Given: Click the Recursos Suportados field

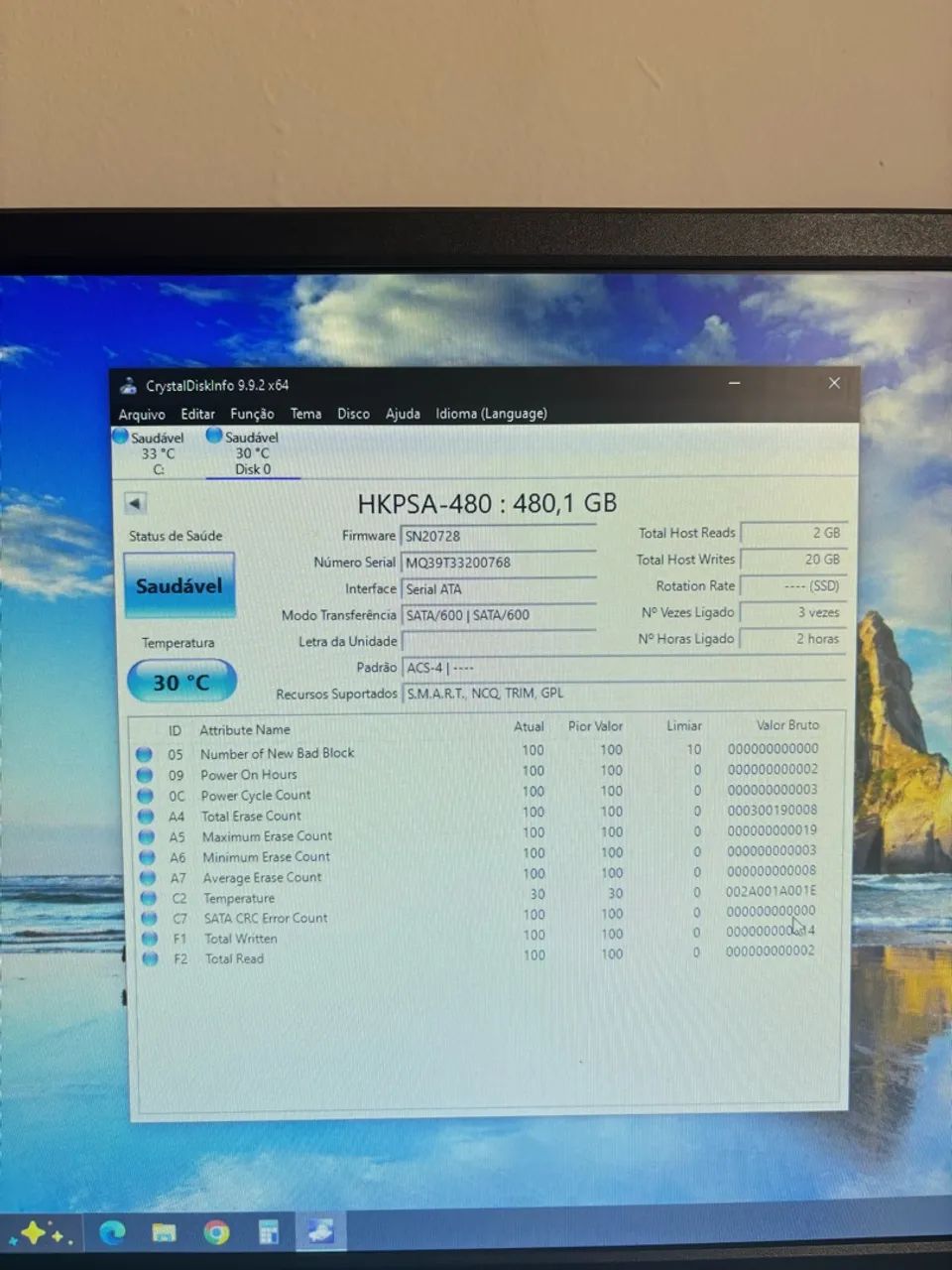Looking at the screenshot, I should point(624,694).
